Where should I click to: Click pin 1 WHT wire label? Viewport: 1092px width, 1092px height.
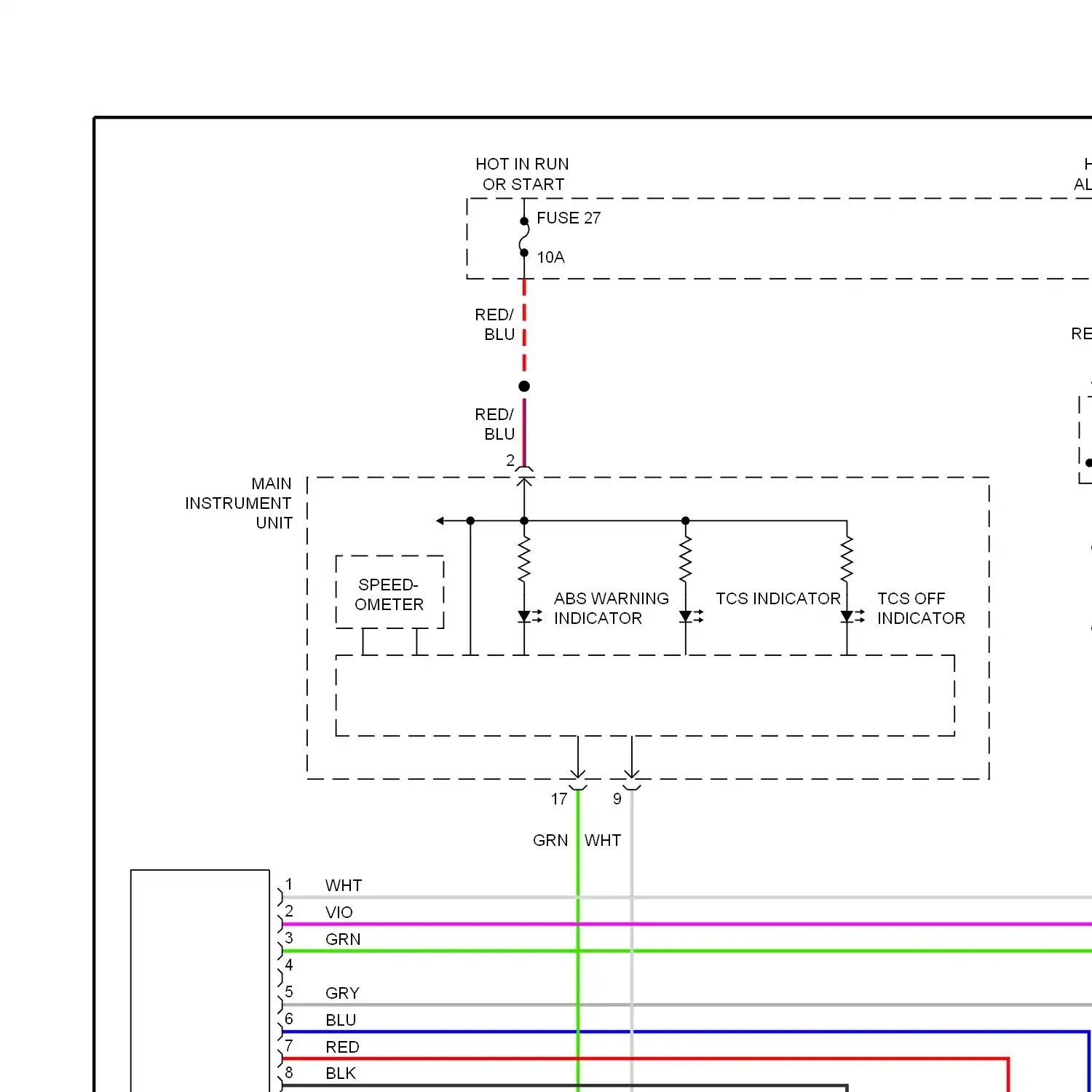point(344,885)
